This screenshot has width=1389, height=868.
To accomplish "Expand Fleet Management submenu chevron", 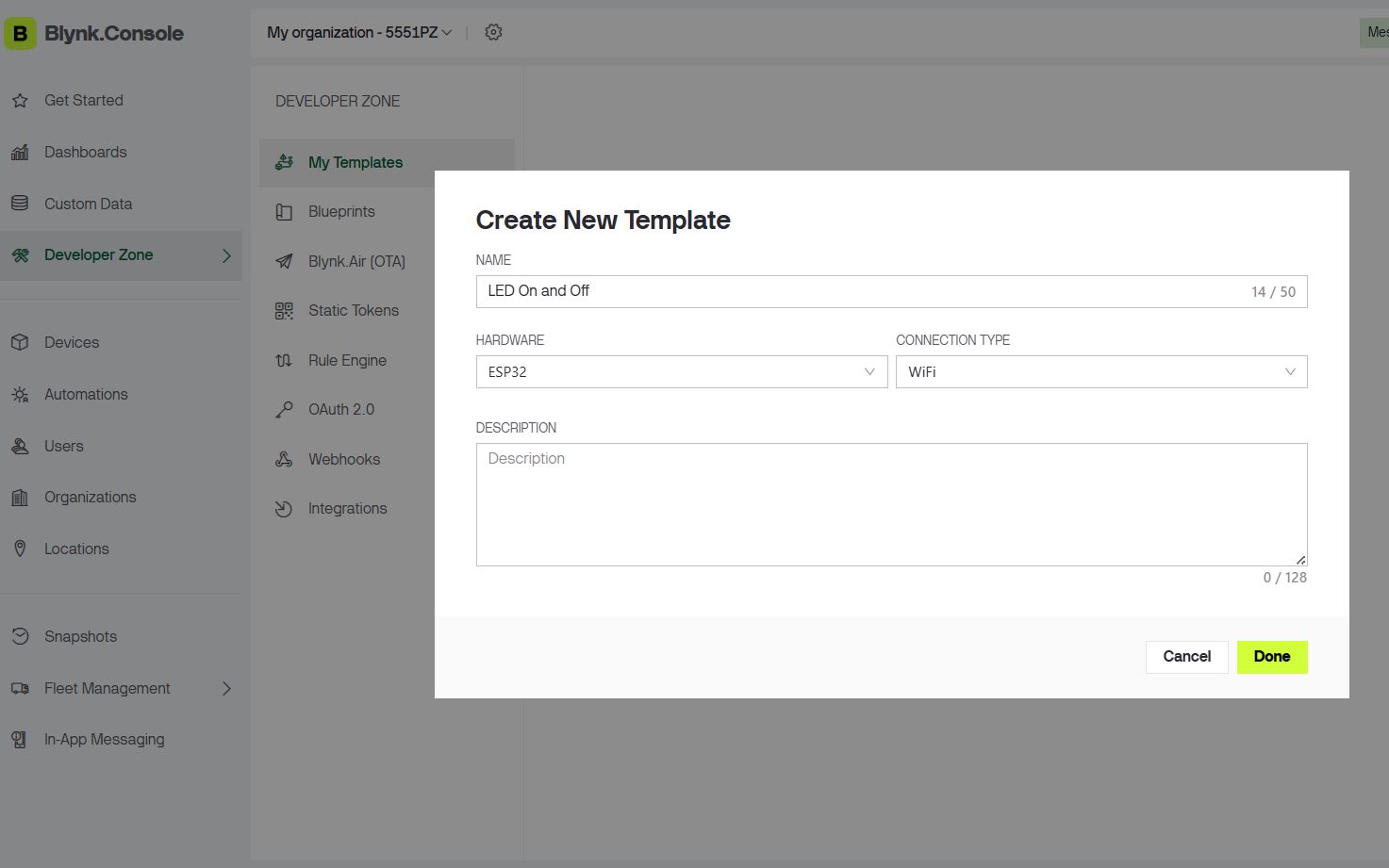I will 226,688.
